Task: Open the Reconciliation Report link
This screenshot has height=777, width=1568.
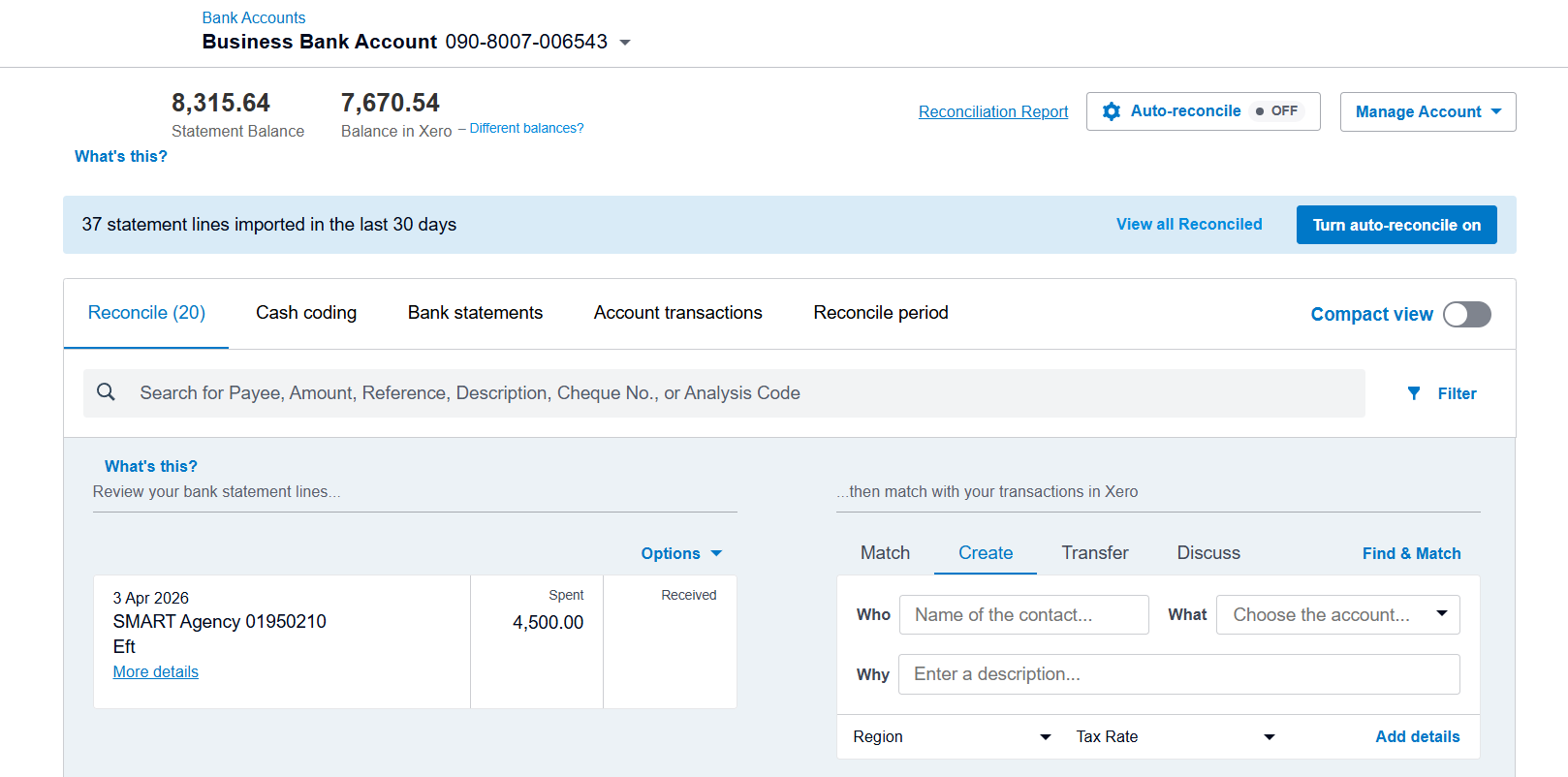Action: tap(993, 111)
